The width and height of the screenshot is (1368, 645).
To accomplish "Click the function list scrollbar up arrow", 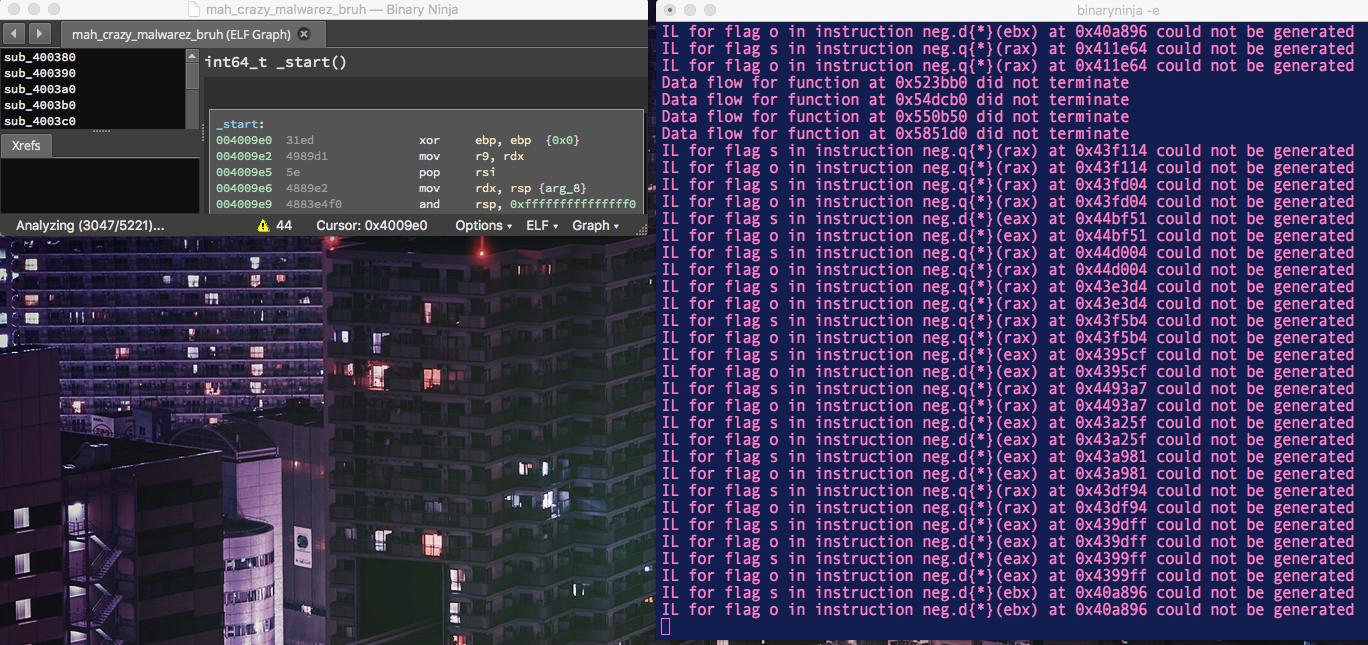I will pos(192,55).
